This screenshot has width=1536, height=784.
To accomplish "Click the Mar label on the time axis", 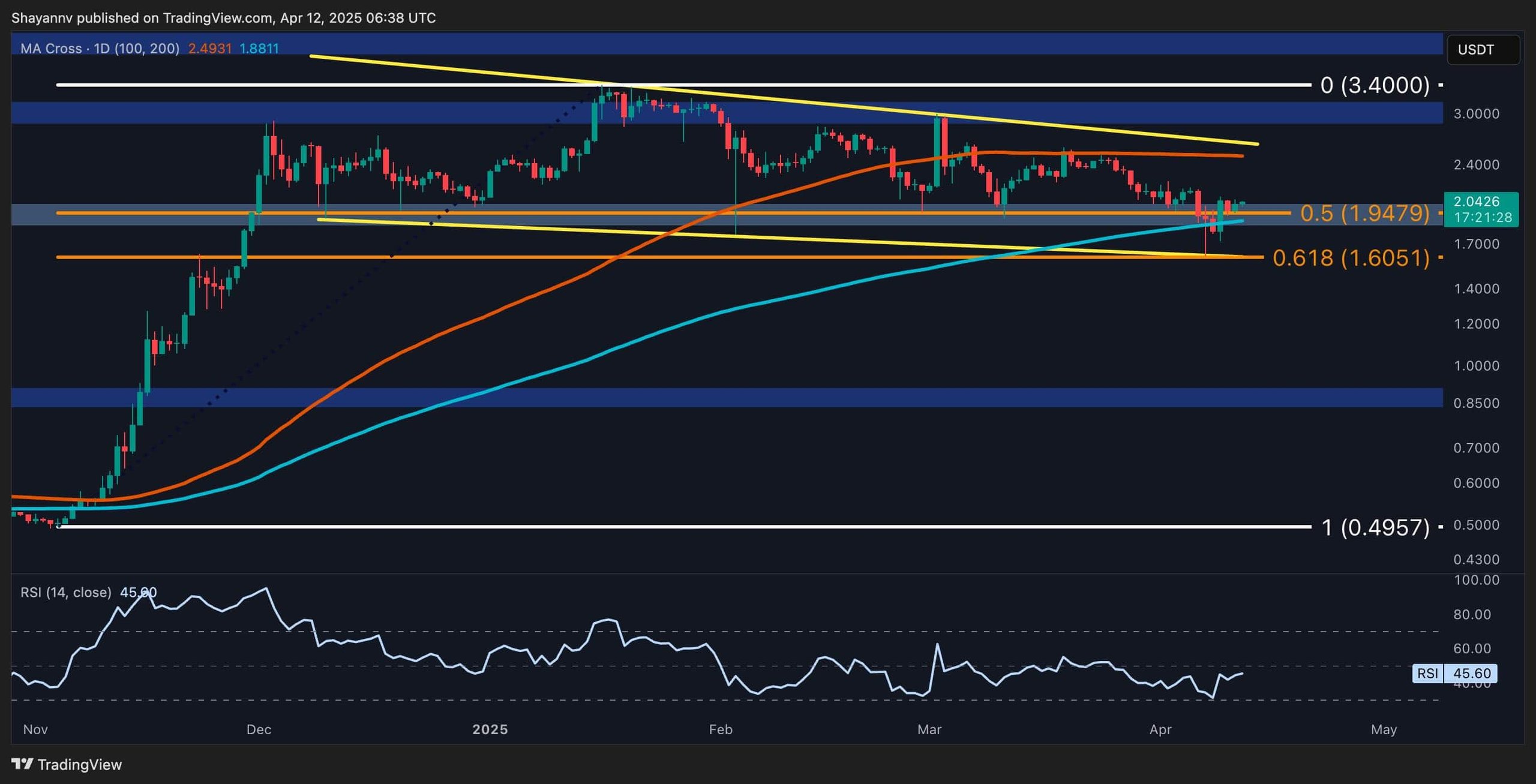I will (x=929, y=730).
